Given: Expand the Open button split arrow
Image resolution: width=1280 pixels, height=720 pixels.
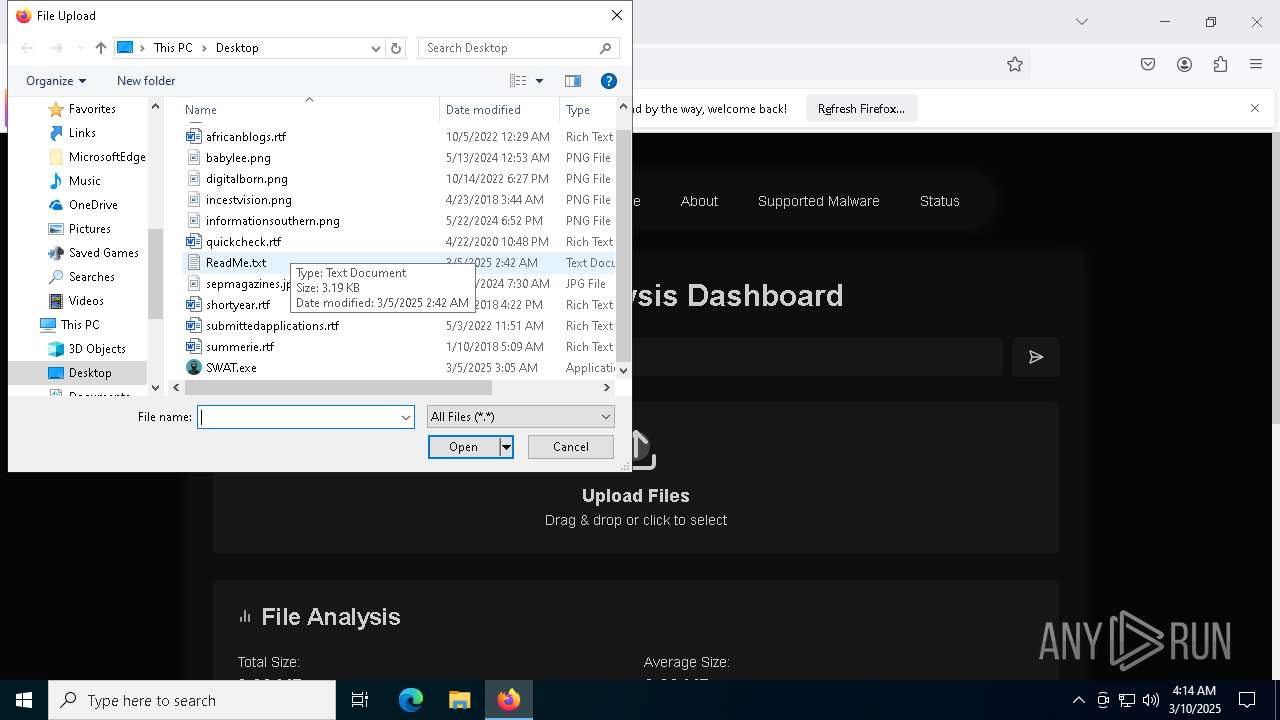Looking at the screenshot, I should [506, 447].
